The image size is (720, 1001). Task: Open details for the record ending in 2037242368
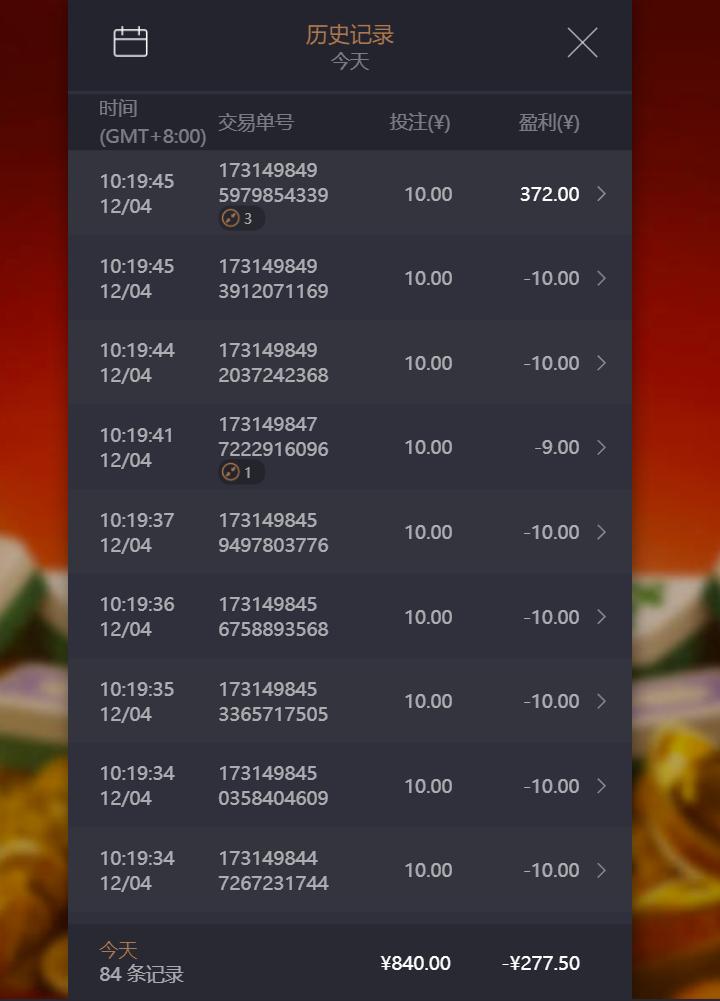coord(601,363)
